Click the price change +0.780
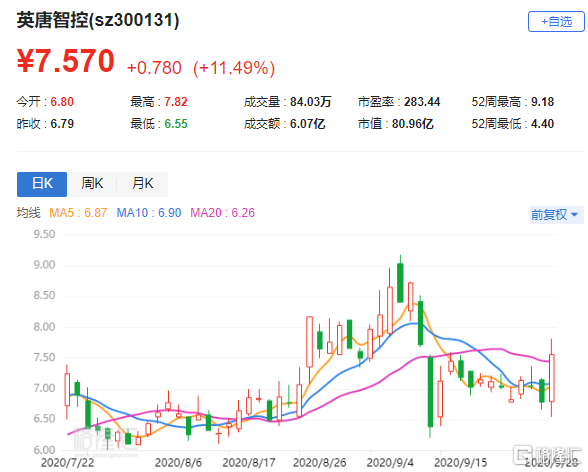The image size is (588, 472). 154,68
